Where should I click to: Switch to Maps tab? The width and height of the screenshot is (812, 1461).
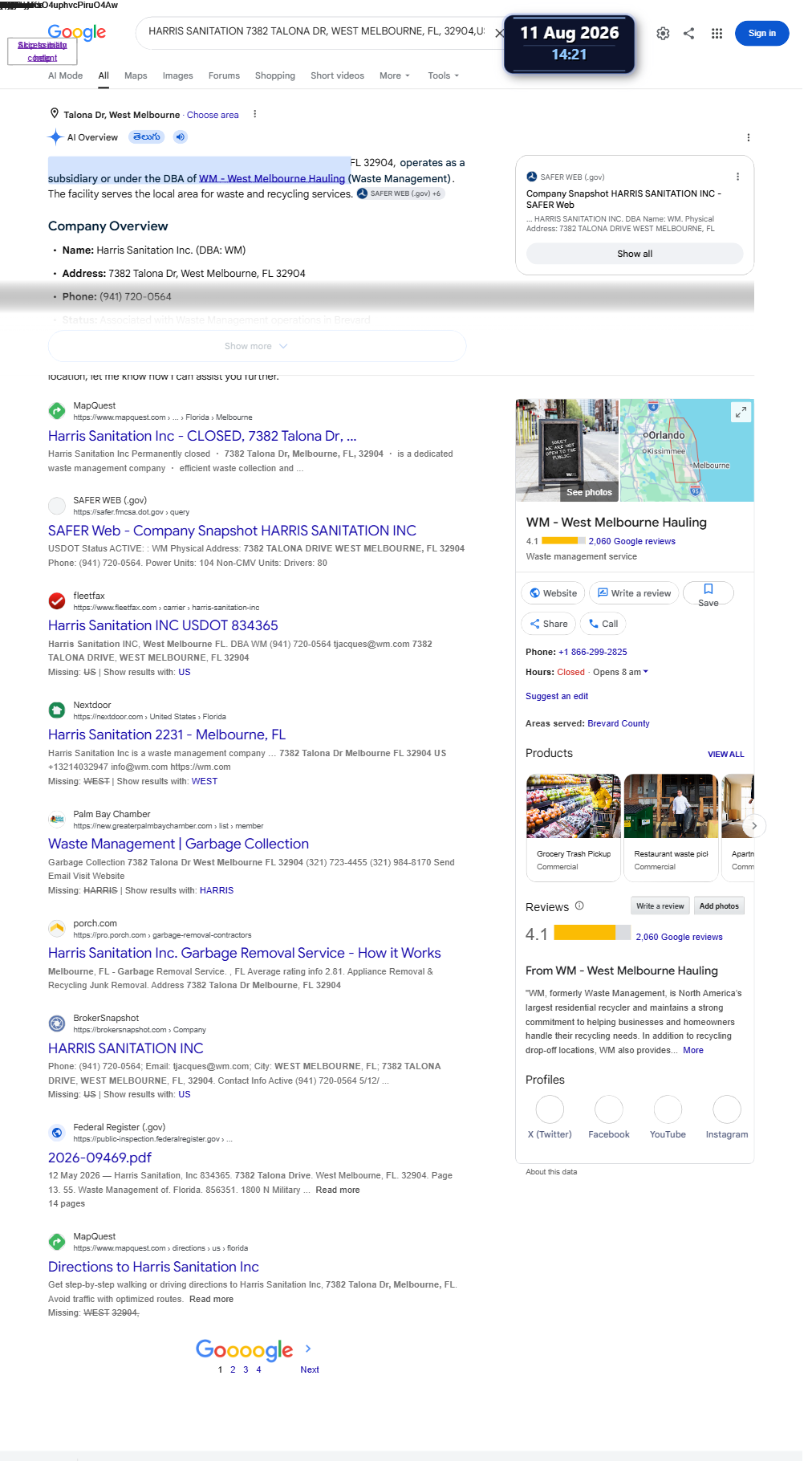tap(136, 75)
